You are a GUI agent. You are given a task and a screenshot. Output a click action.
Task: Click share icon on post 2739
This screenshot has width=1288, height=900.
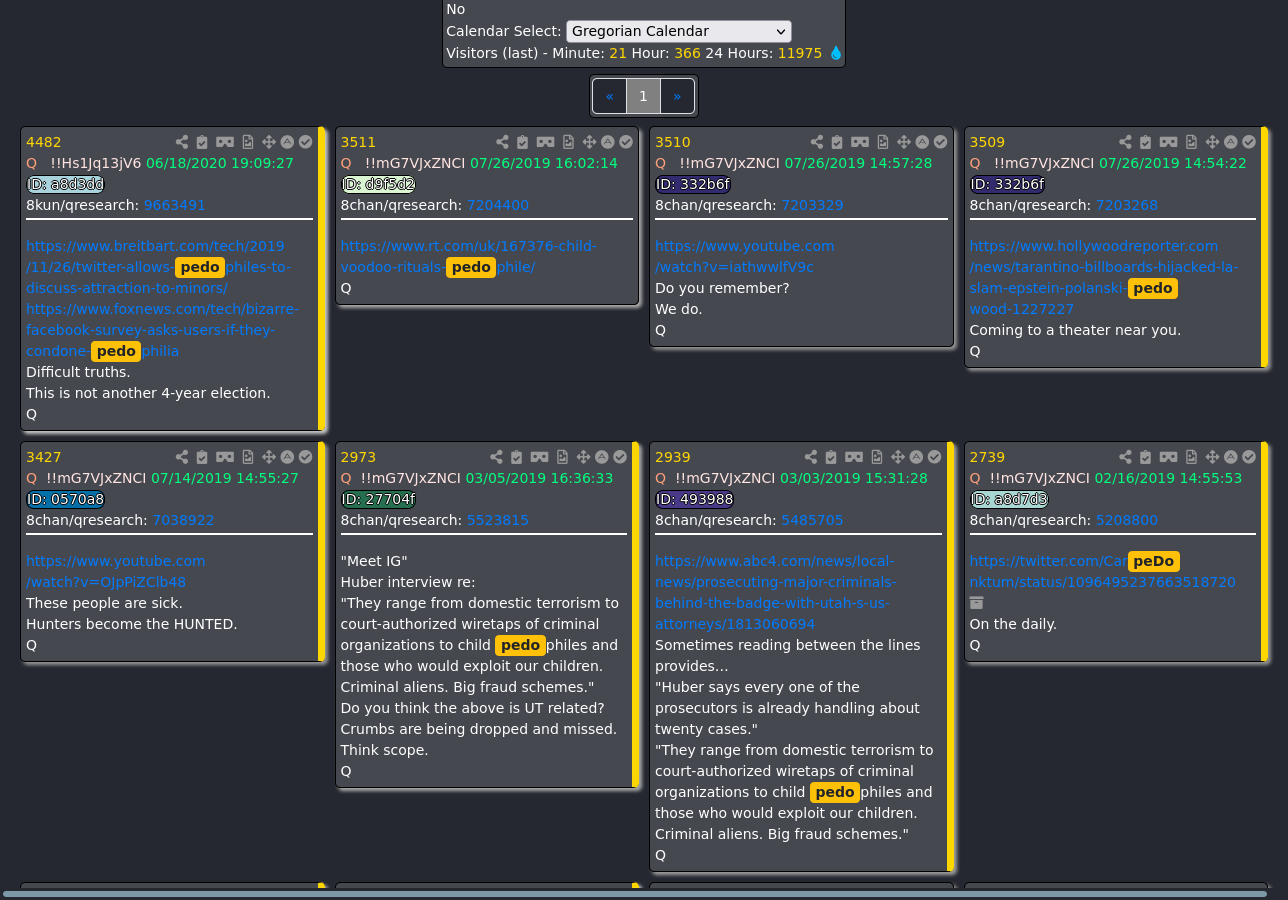click(x=1126, y=457)
